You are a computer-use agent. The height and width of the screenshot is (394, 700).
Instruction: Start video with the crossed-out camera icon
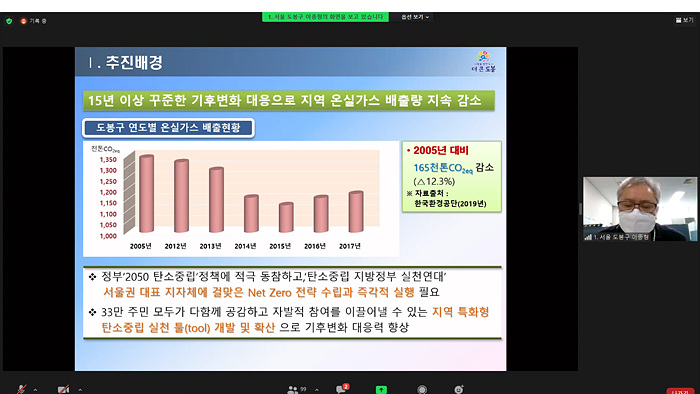pyautogui.click(x=63, y=390)
